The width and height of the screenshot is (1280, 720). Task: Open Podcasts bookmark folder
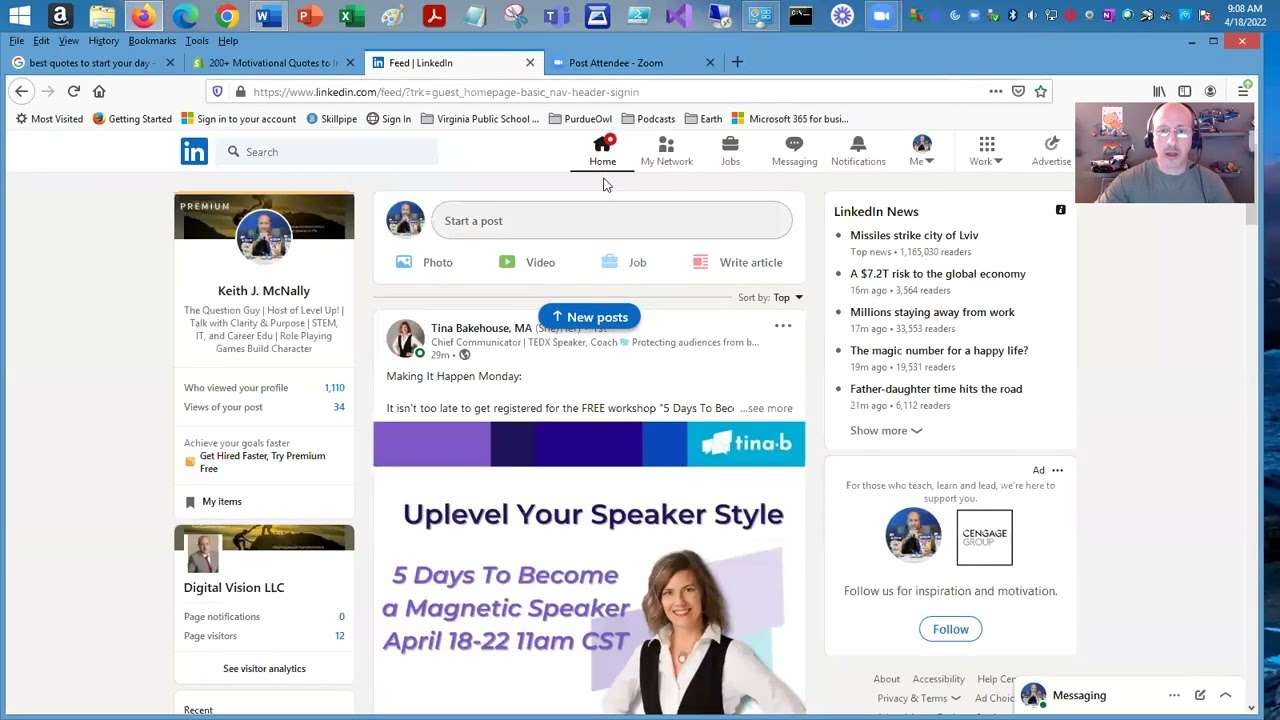point(647,119)
